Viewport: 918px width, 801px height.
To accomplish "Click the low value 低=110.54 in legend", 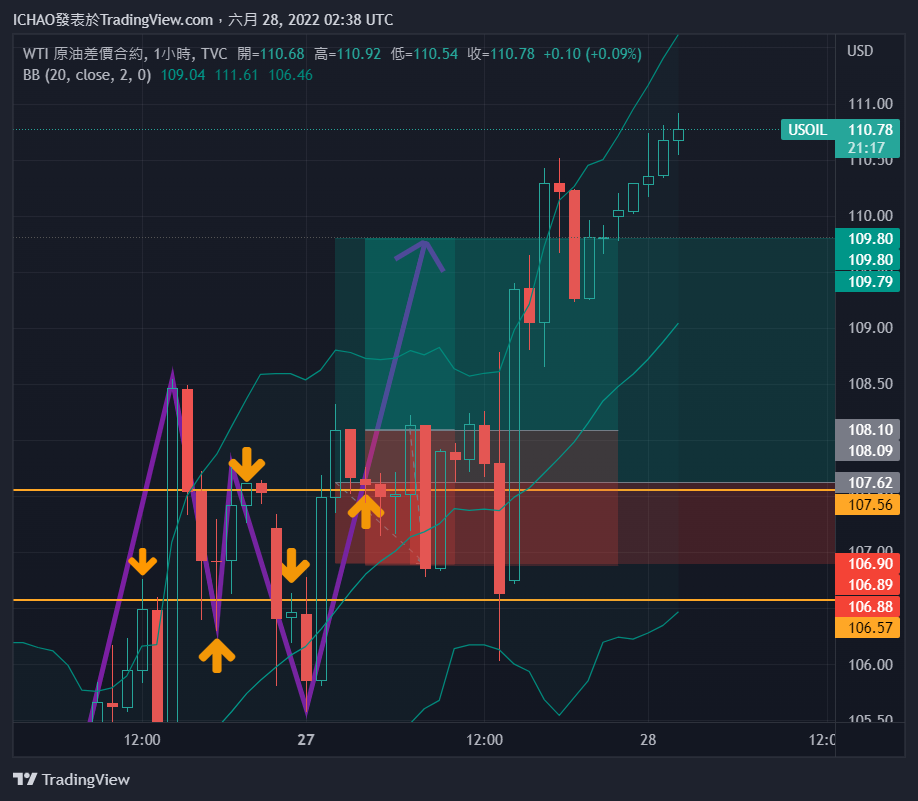I will click(x=424, y=54).
